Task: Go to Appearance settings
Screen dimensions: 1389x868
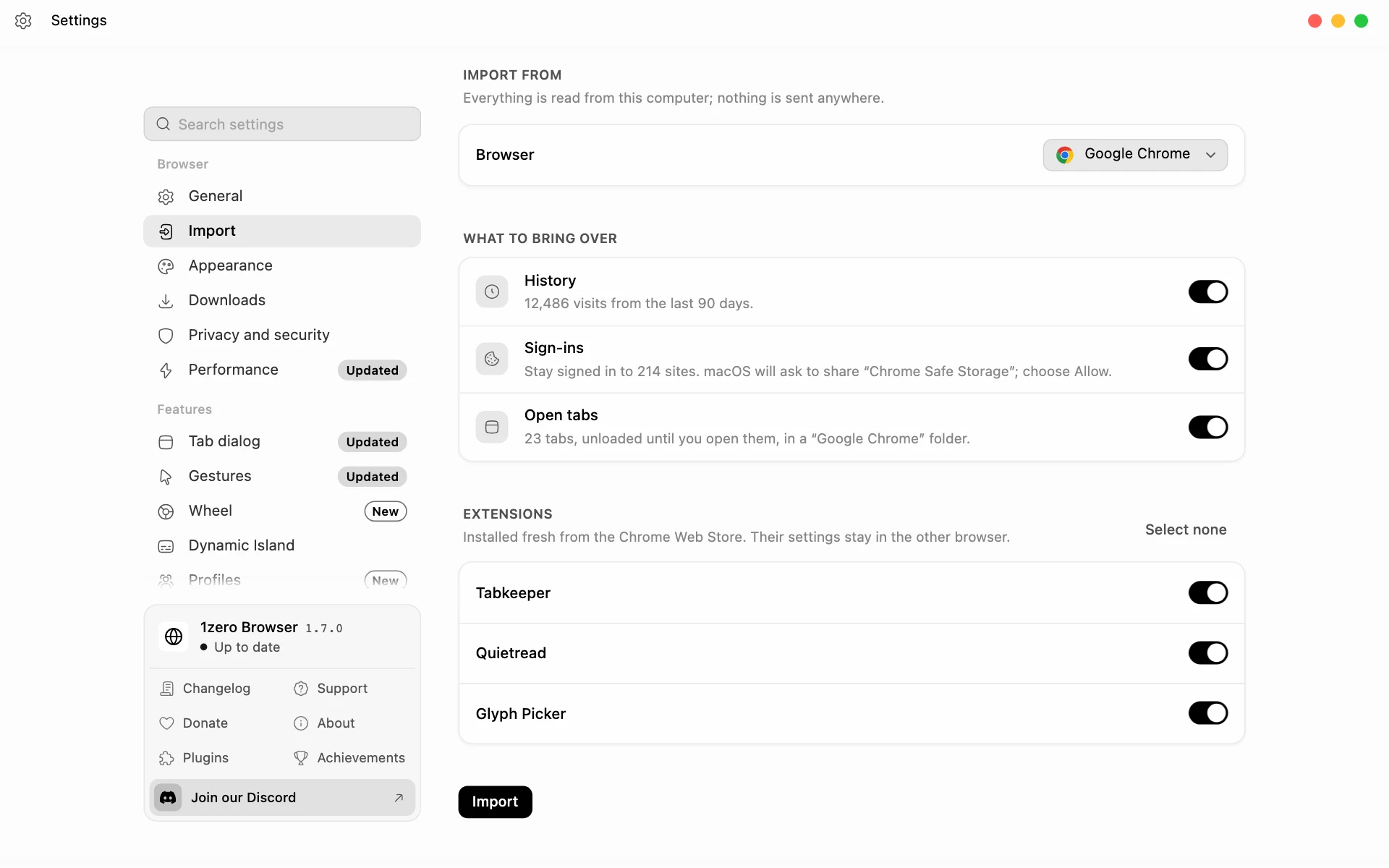Action: pyautogui.click(x=282, y=265)
